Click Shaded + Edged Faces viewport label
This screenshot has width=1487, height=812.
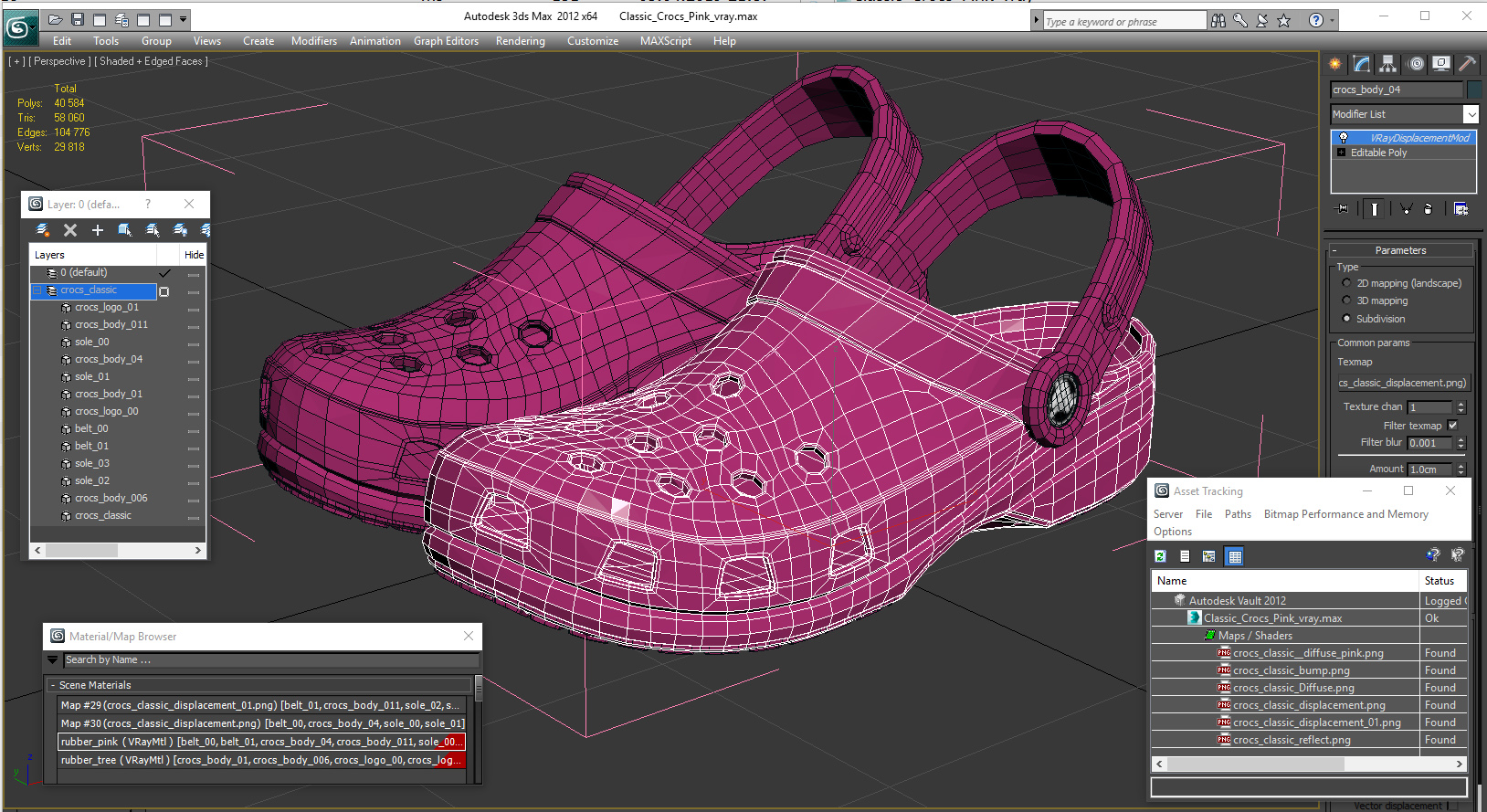point(153,61)
